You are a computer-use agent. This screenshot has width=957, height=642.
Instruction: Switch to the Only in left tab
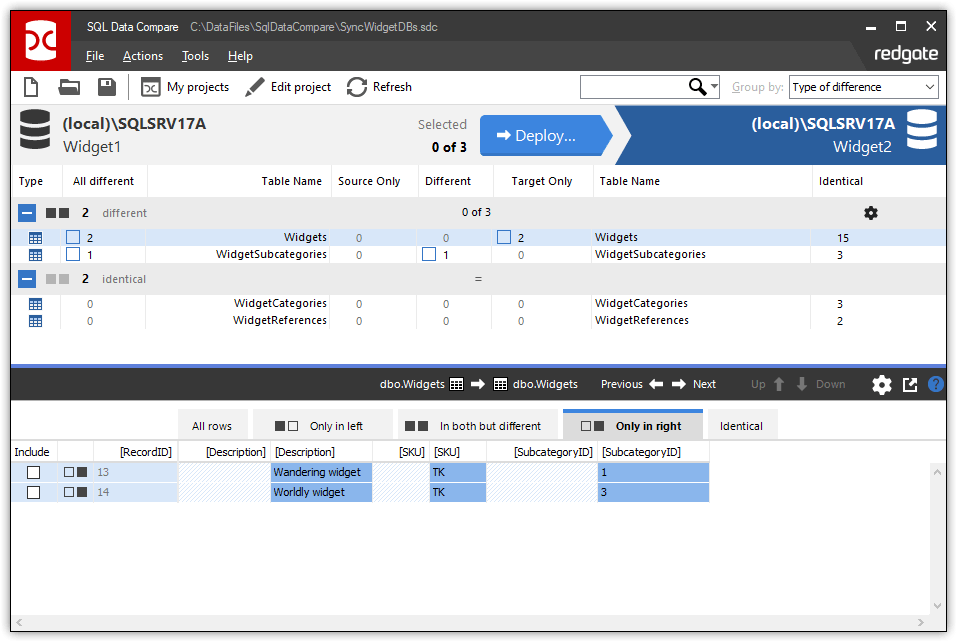click(322, 426)
